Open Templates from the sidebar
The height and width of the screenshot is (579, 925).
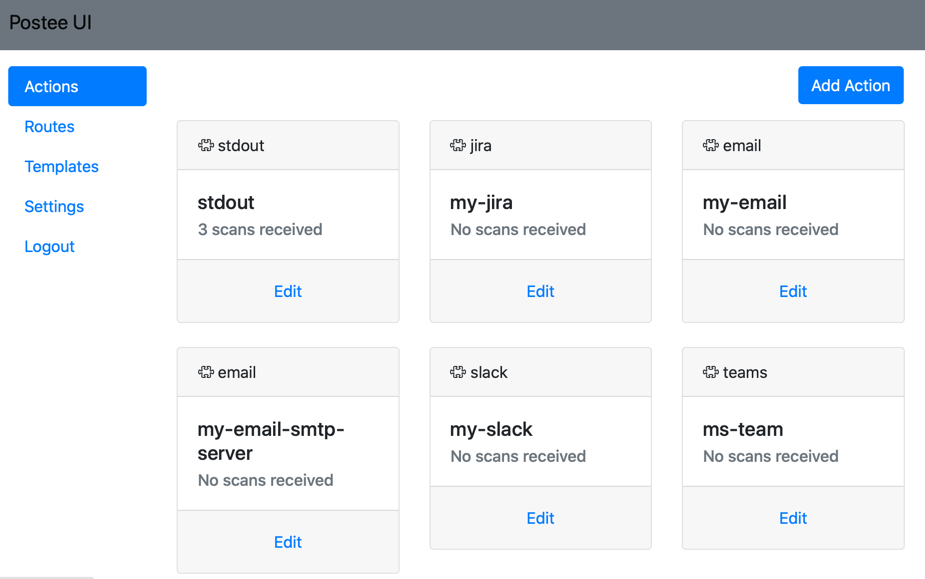coord(61,167)
